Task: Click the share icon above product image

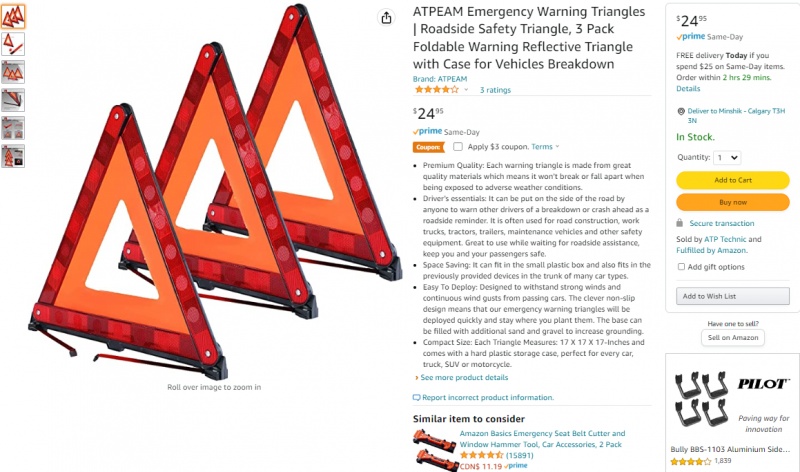Action: tap(386, 18)
